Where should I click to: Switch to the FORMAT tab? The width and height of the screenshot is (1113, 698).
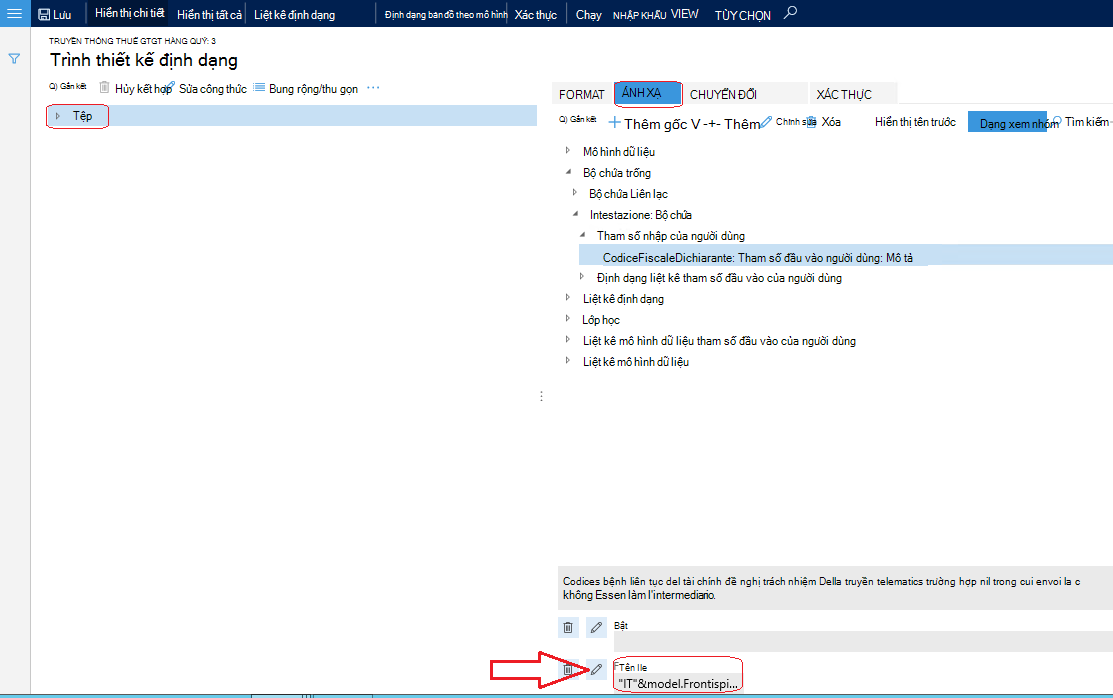tap(581, 94)
